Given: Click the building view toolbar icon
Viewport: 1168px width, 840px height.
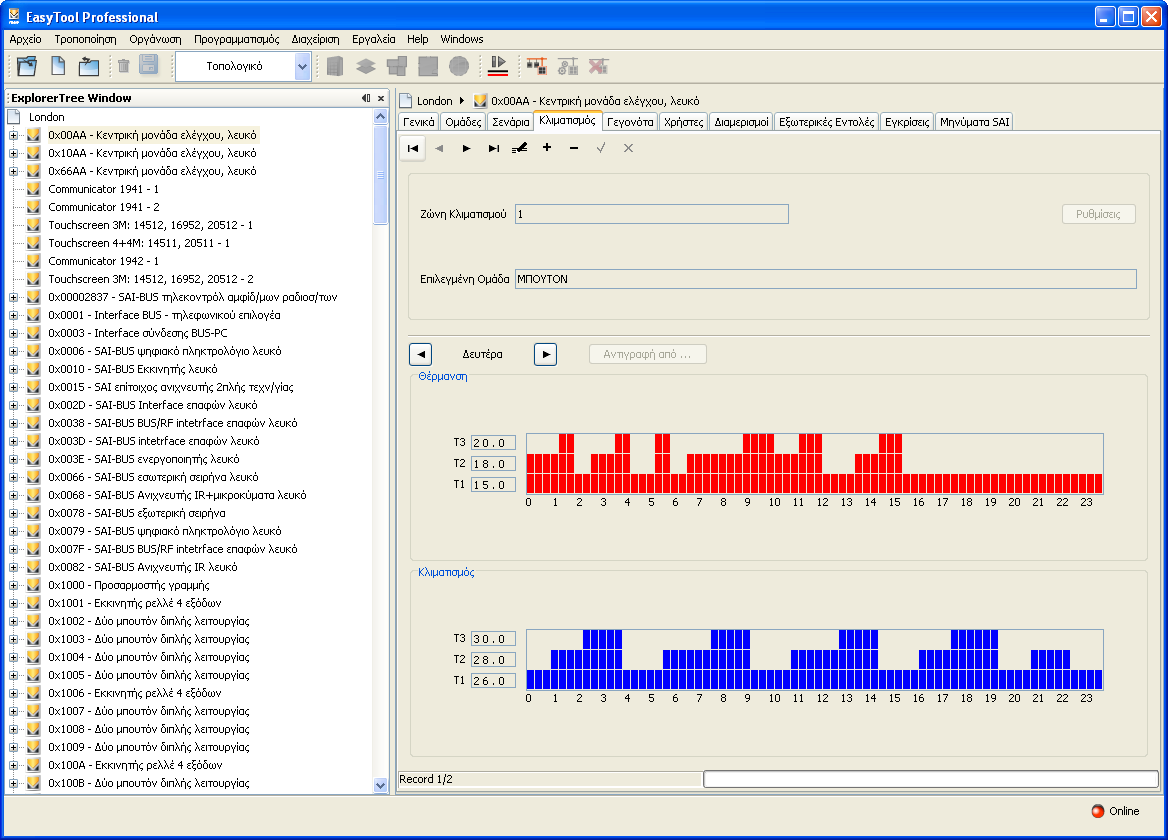Looking at the screenshot, I should [334, 66].
